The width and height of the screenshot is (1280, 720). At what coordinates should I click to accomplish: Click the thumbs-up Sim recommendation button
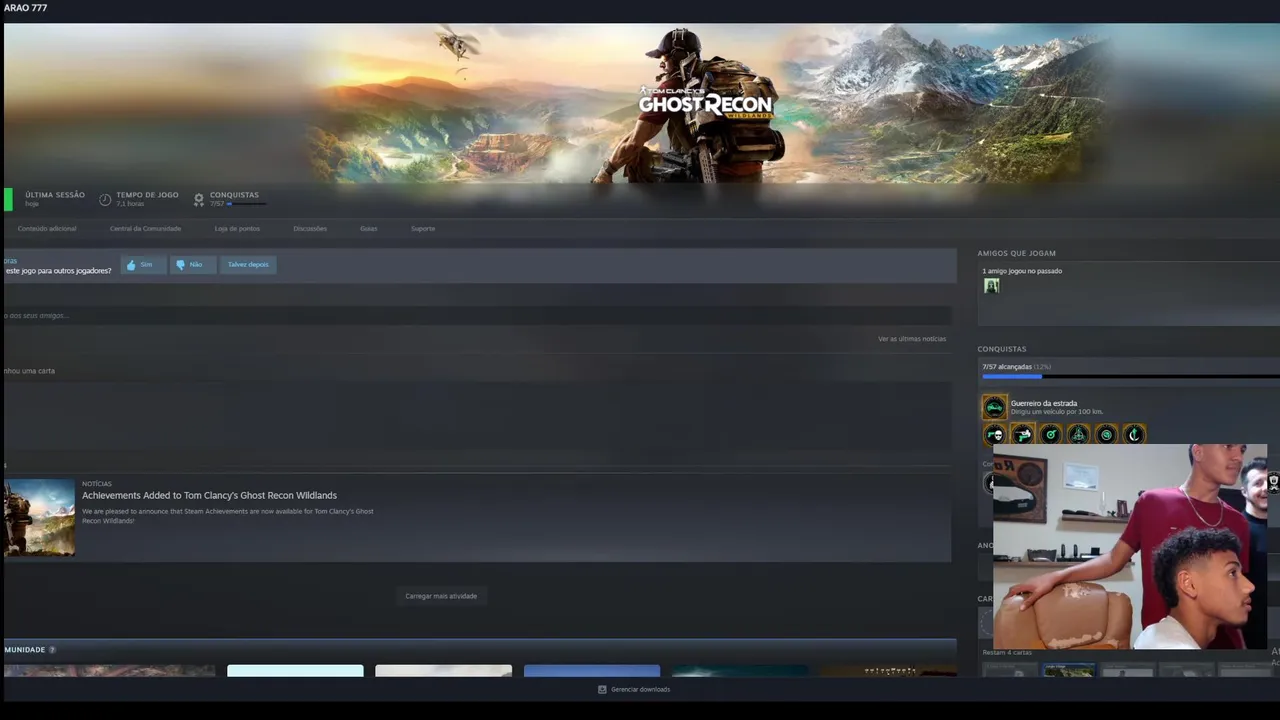coord(142,264)
